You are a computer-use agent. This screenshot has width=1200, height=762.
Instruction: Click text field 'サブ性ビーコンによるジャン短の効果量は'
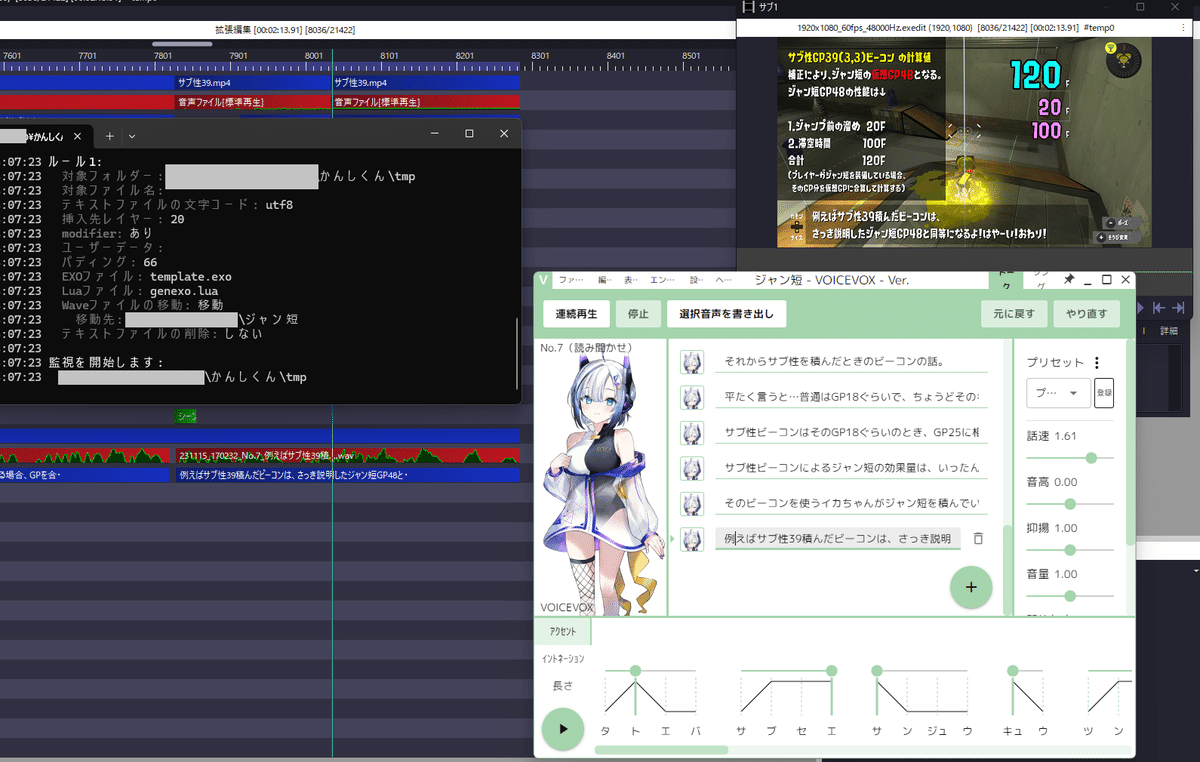point(851,468)
